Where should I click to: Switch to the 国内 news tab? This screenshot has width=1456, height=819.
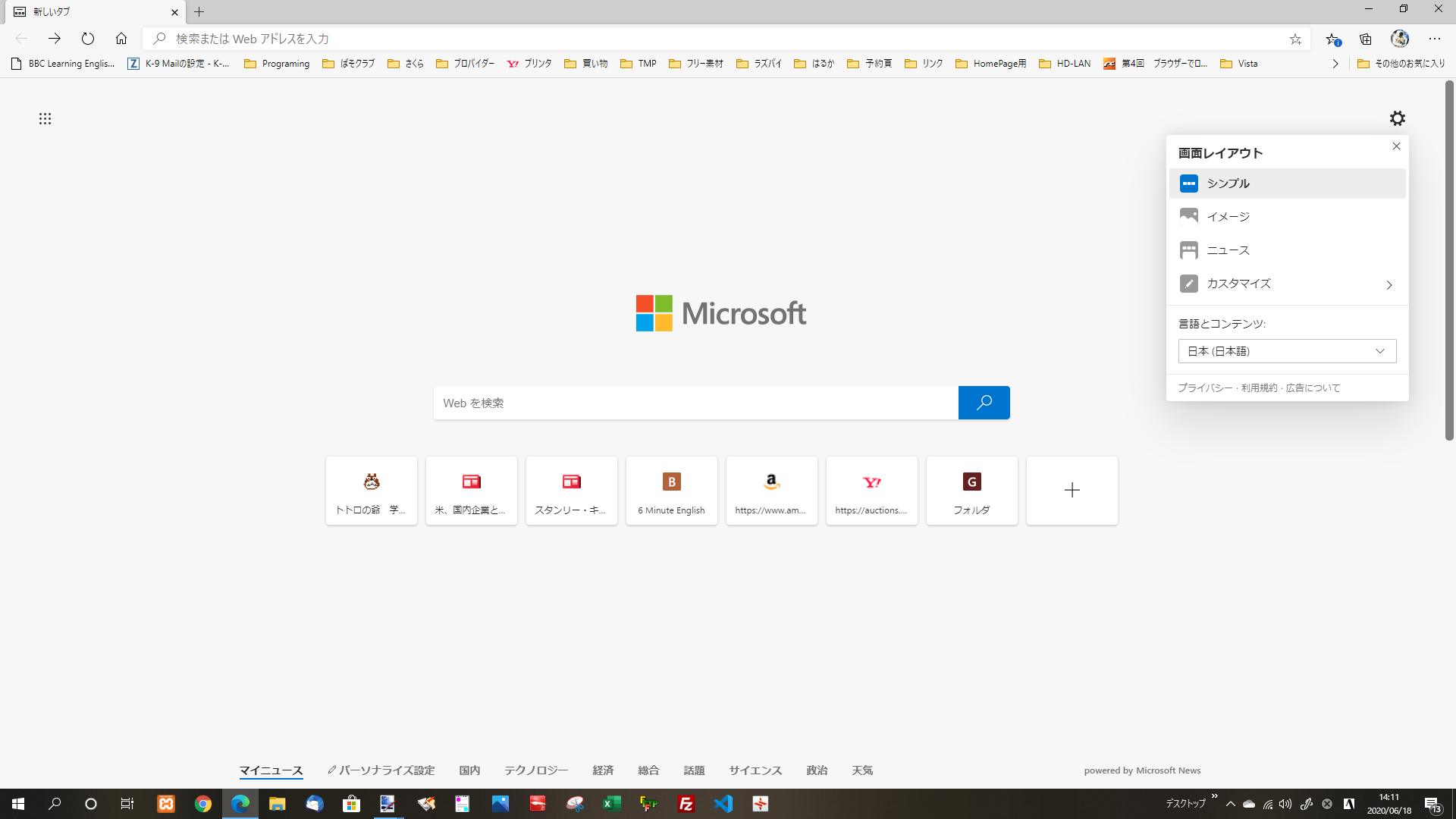click(469, 770)
